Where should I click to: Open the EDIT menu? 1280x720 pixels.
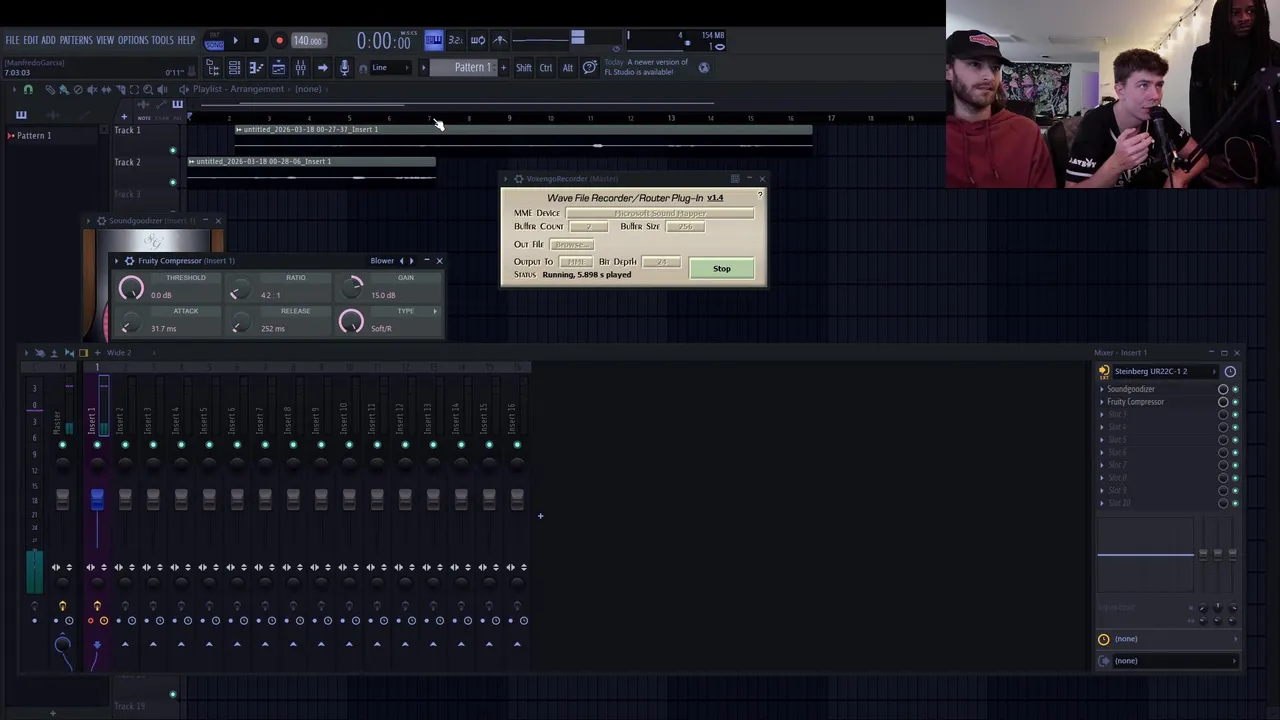pyautogui.click(x=31, y=40)
